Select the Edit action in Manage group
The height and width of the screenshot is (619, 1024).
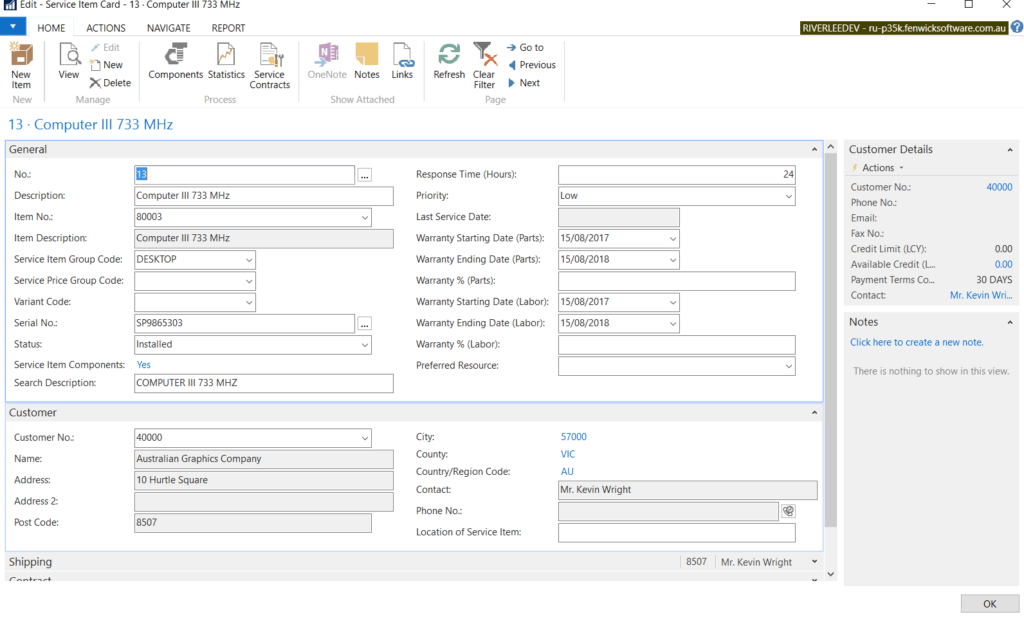pos(106,48)
